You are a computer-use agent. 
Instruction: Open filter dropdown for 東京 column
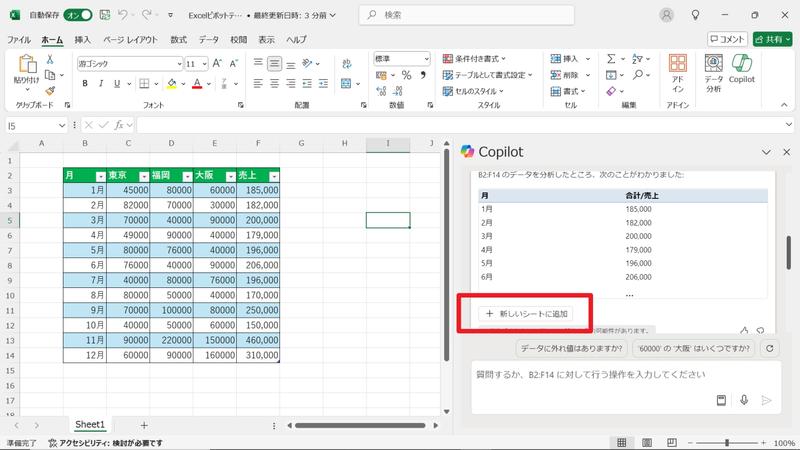tap(144, 176)
